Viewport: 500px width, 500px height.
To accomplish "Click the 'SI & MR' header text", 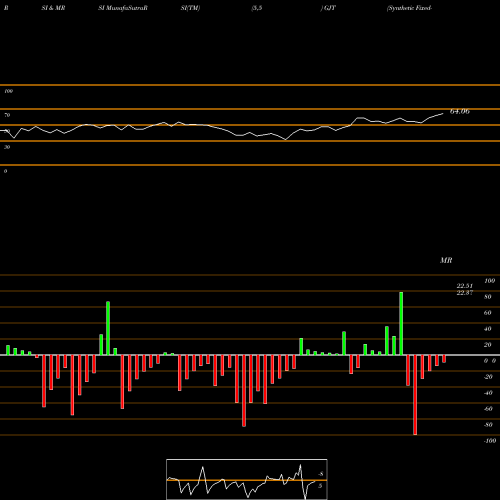I will [x=53, y=8].
